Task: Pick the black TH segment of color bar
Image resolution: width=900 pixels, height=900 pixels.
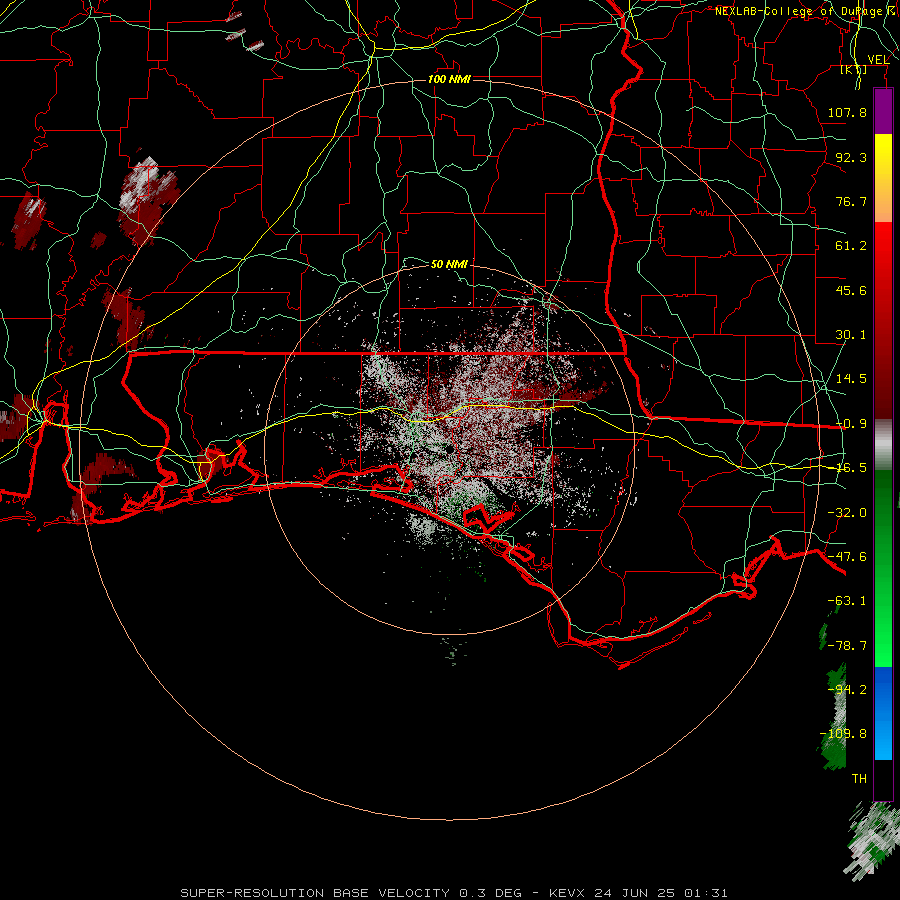Action: coord(883,779)
